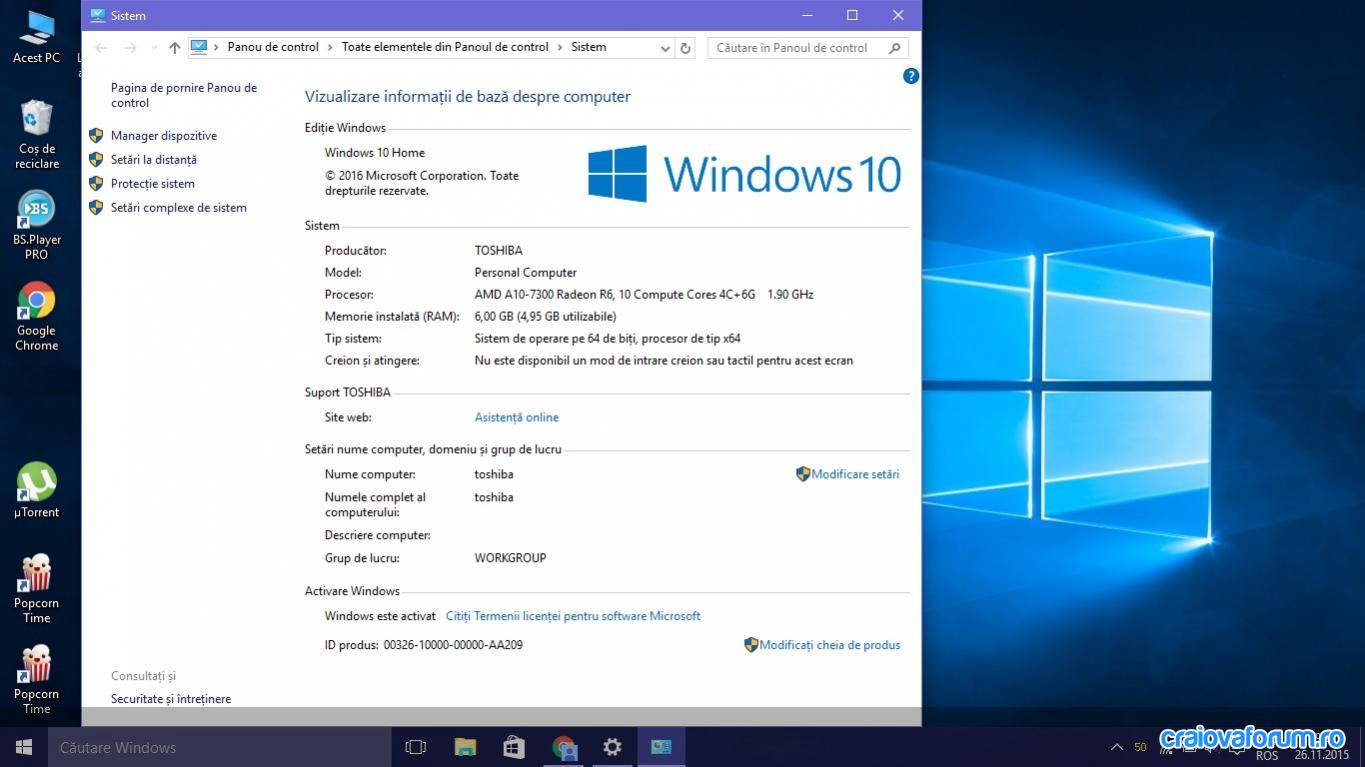Refresh the address bar view

(685, 47)
